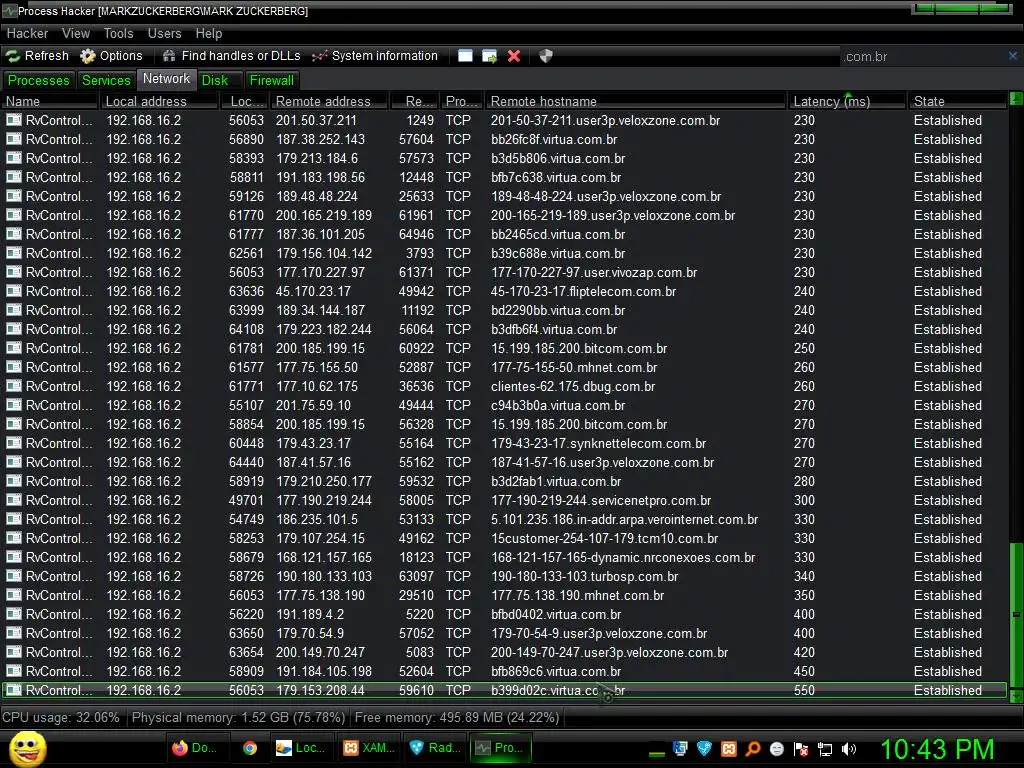Open the Help menu
The image size is (1024, 768).
(x=209, y=33)
